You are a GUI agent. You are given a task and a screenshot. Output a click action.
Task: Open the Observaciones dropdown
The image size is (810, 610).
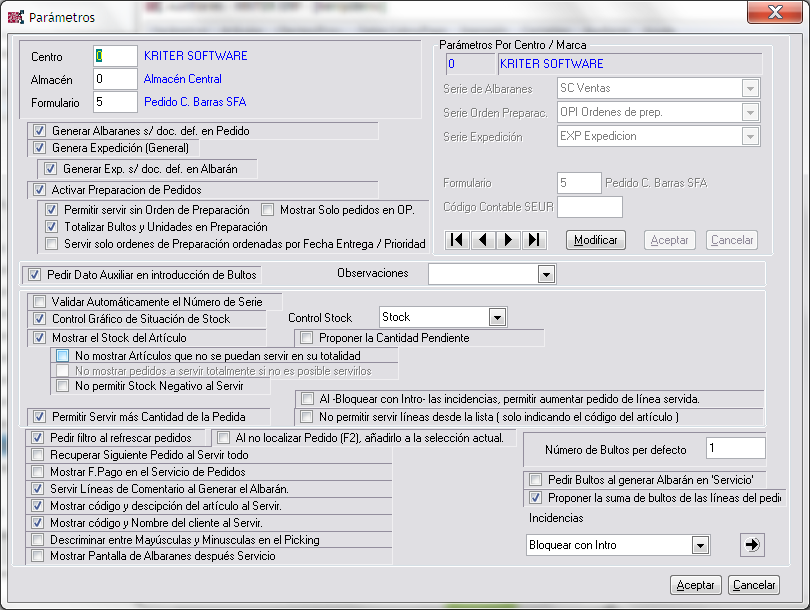(x=546, y=274)
